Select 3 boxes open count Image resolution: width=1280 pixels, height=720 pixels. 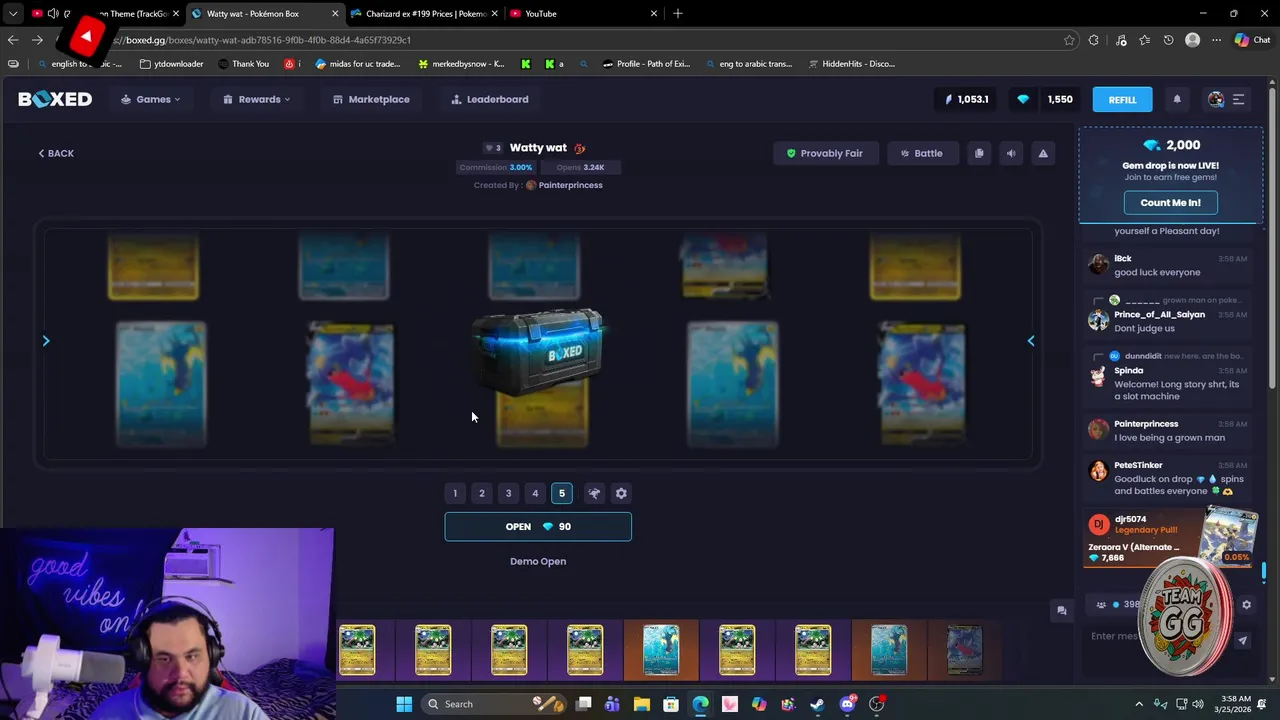click(508, 493)
